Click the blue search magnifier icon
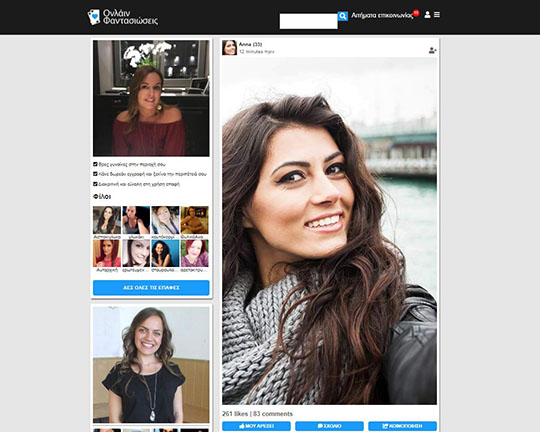This screenshot has width=540, height=432. pyautogui.click(x=343, y=16)
